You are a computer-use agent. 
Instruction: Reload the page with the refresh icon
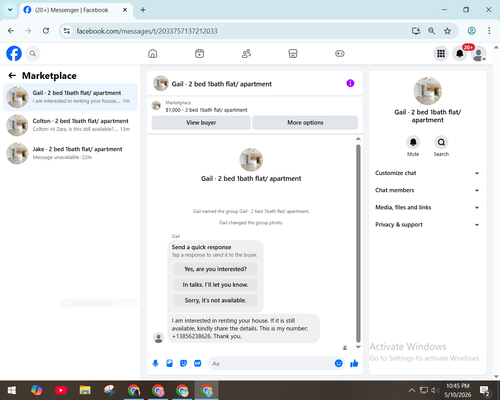pyautogui.click(x=46, y=31)
